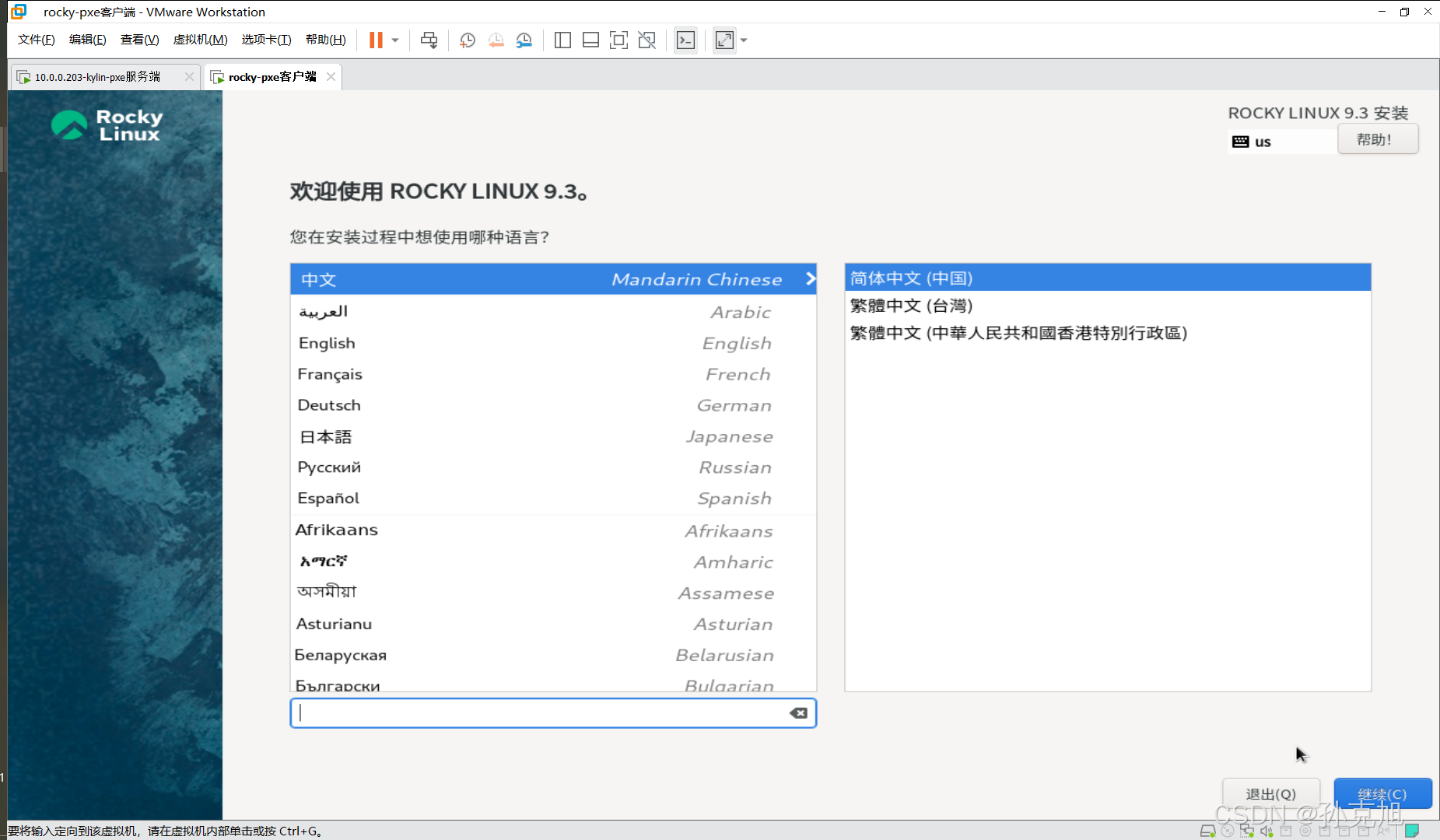1440x840 pixels.
Task: Click the stretch guest display icon
Action: click(724, 40)
